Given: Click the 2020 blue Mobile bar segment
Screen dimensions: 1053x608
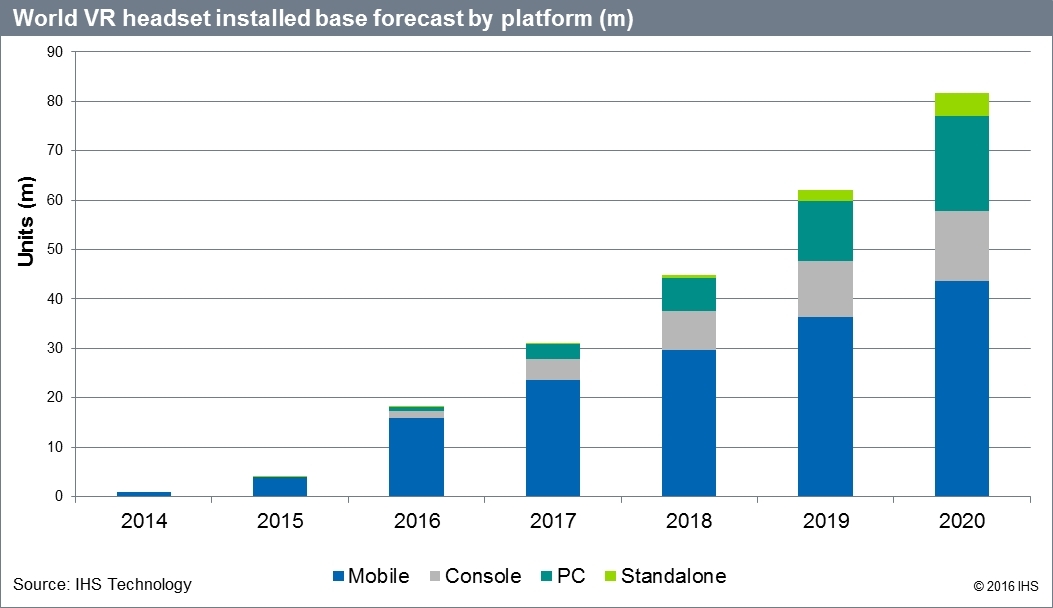Looking at the screenshot, I should pyautogui.click(x=961, y=388).
